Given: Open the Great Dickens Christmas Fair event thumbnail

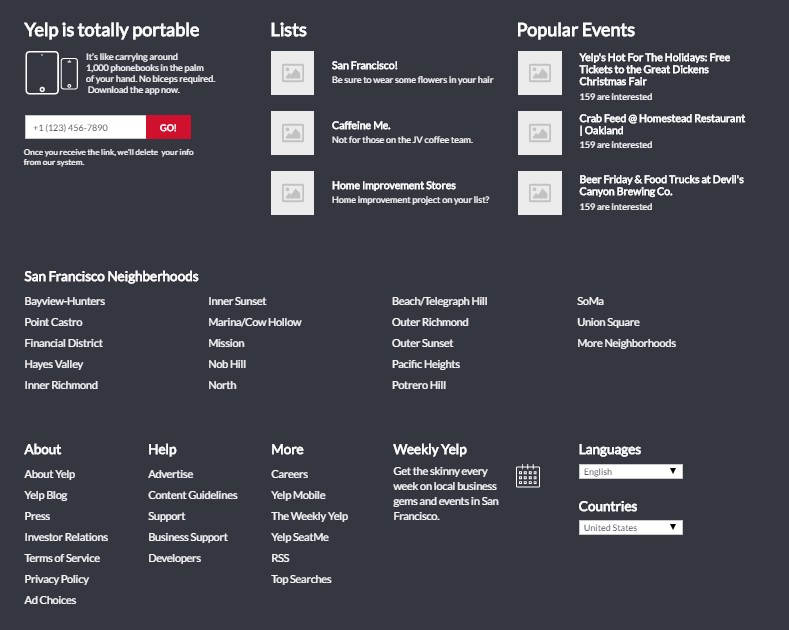Looking at the screenshot, I should tap(540, 73).
